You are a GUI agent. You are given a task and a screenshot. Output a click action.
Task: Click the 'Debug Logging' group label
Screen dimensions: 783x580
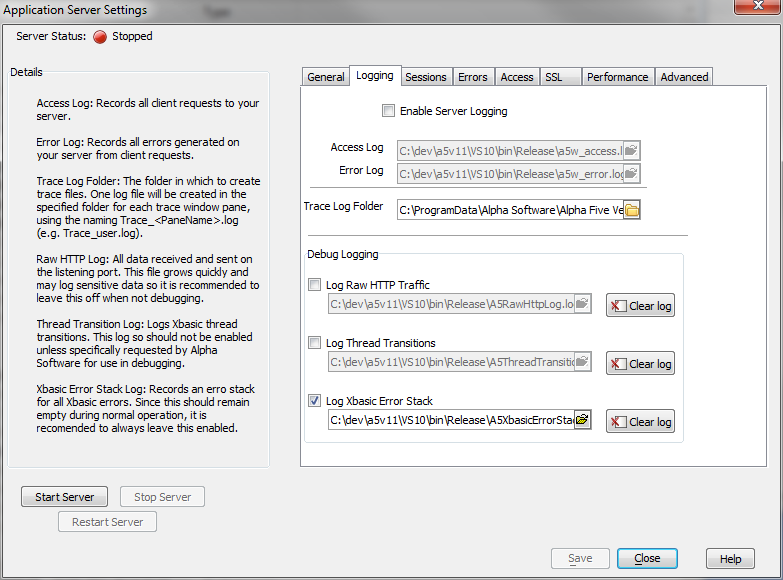click(x=343, y=254)
